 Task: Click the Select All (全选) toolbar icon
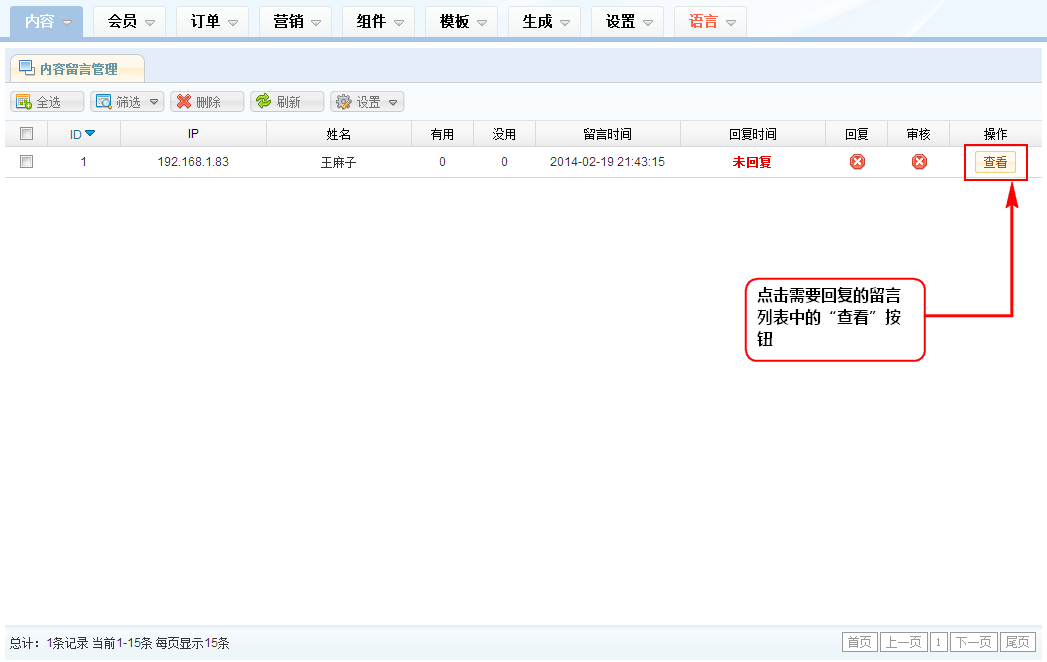(x=23, y=102)
